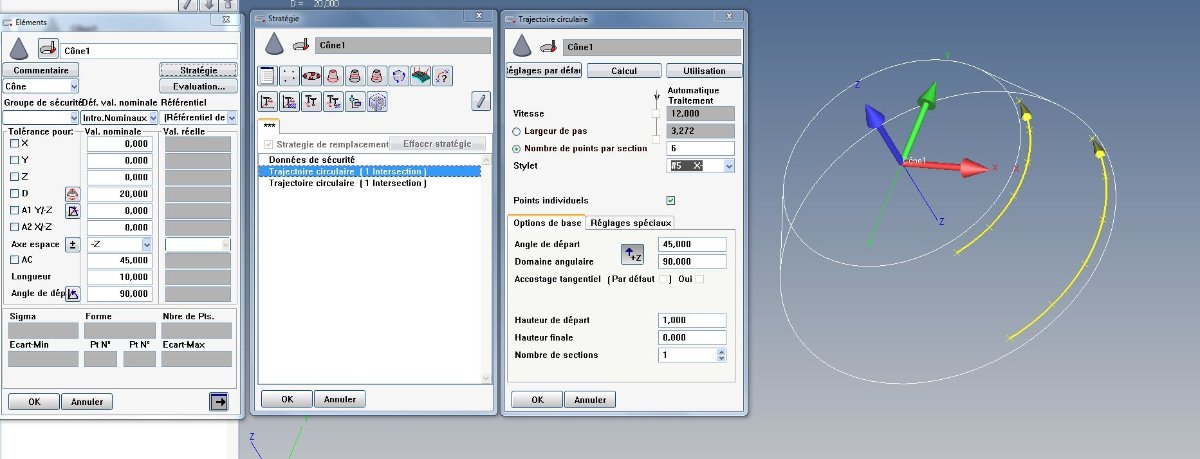This screenshot has height=459, width=1200.
Task: Click the ± icon beside Axe espace
Action: (x=72, y=244)
